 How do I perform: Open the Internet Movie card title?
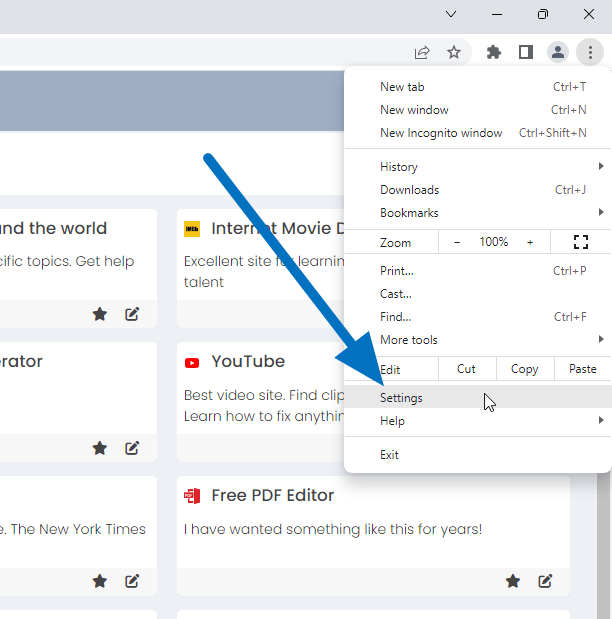pyautogui.click(x=278, y=228)
